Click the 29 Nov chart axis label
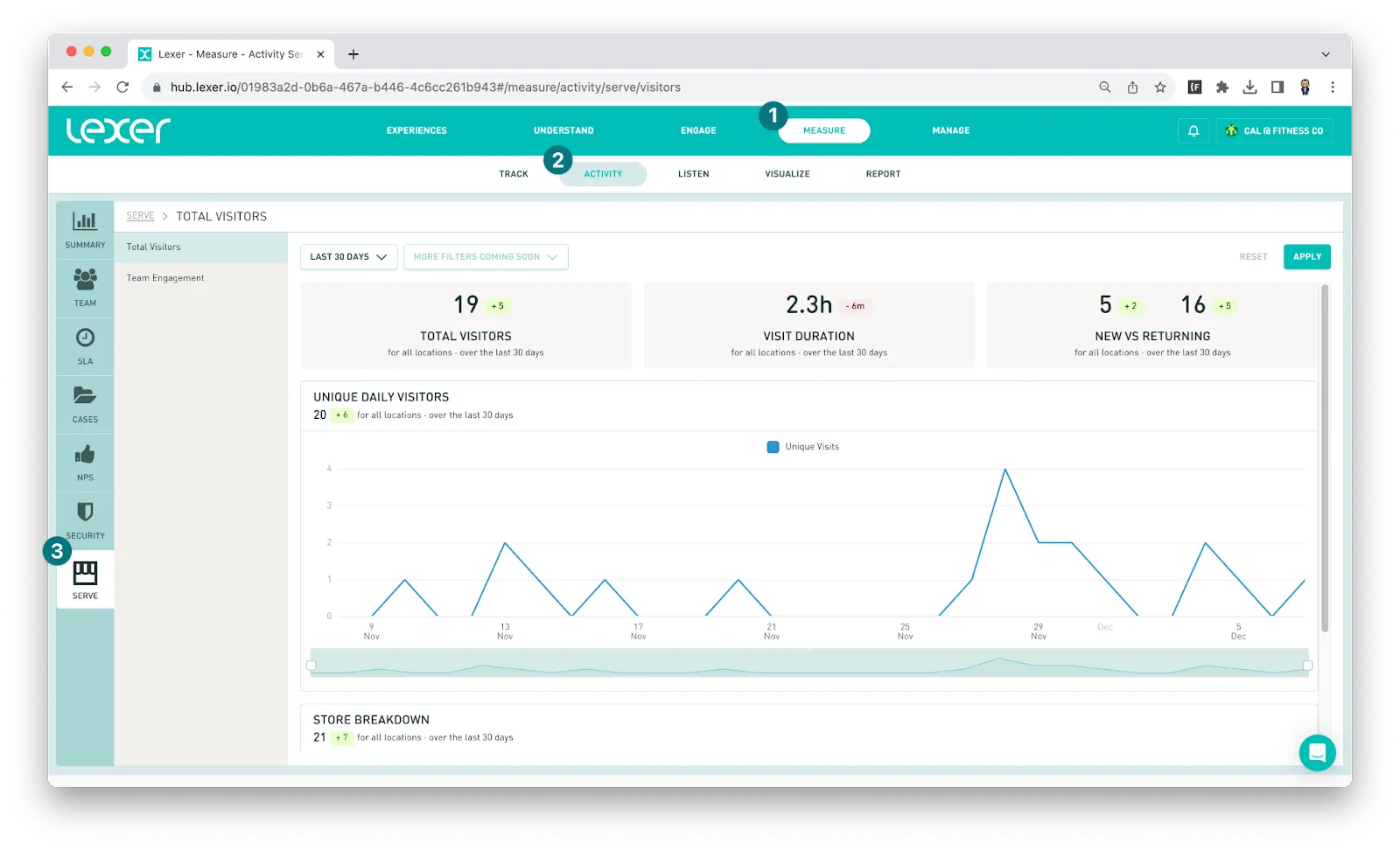1400x851 pixels. (x=1039, y=631)
